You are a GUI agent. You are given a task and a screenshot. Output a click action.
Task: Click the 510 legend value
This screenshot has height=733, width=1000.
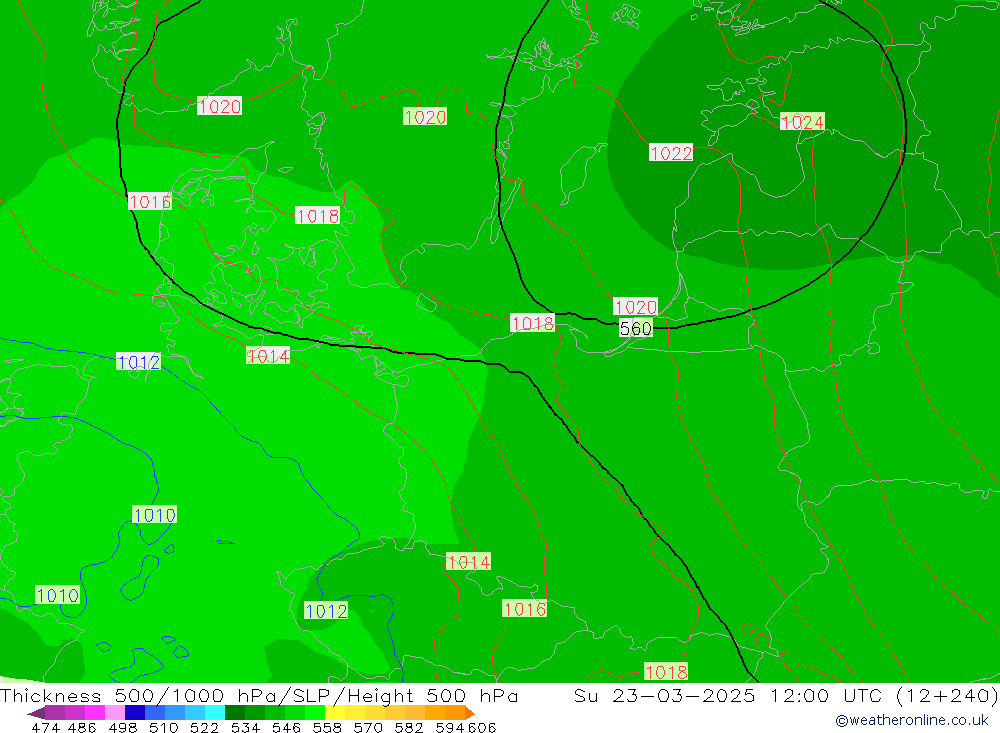tap(164, 728)
